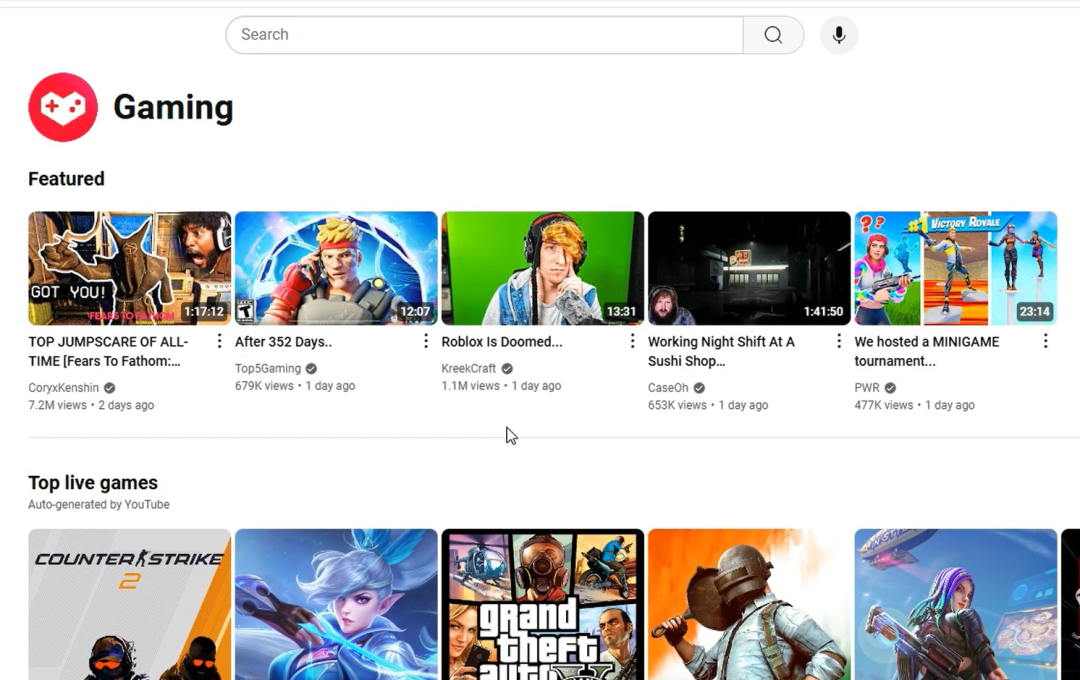Screen dimensions: 1080x680
Task: Click the 23:14 duration badge
Action: coord(1035,311)
